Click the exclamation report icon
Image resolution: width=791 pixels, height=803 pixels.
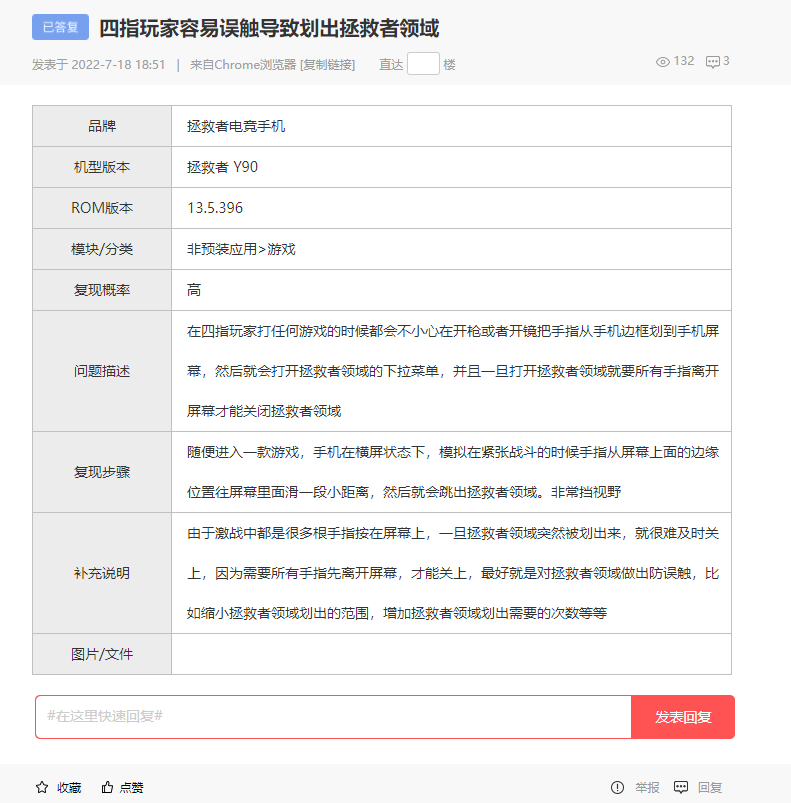(617, 787)
